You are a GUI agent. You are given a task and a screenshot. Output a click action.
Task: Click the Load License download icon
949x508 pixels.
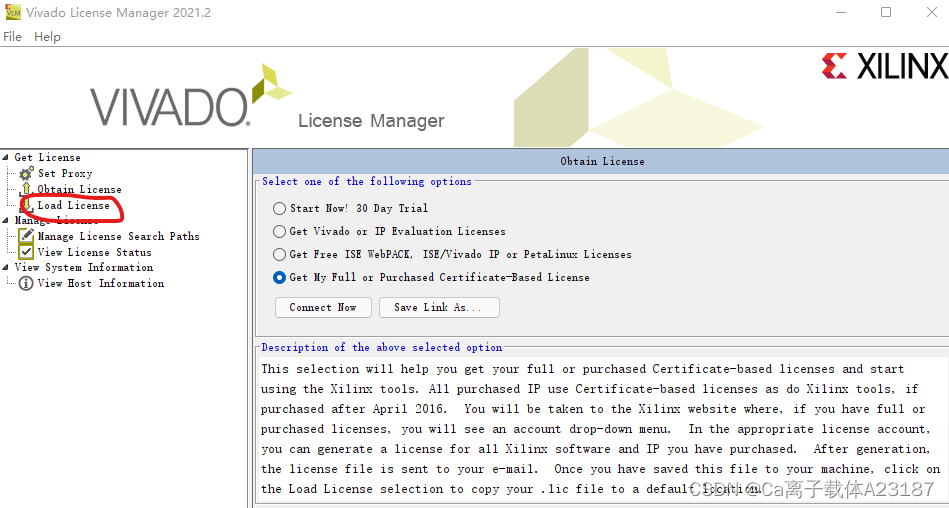(x=26, y=205)
